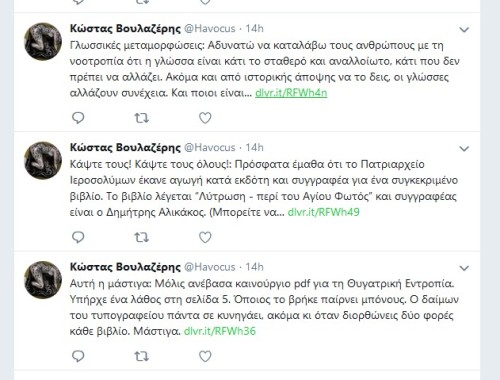Open chevron menu on Αυτή η μάστιγα tweet
Image resolution: width=500 pixels, height=380 pixels.
point(464,268)
